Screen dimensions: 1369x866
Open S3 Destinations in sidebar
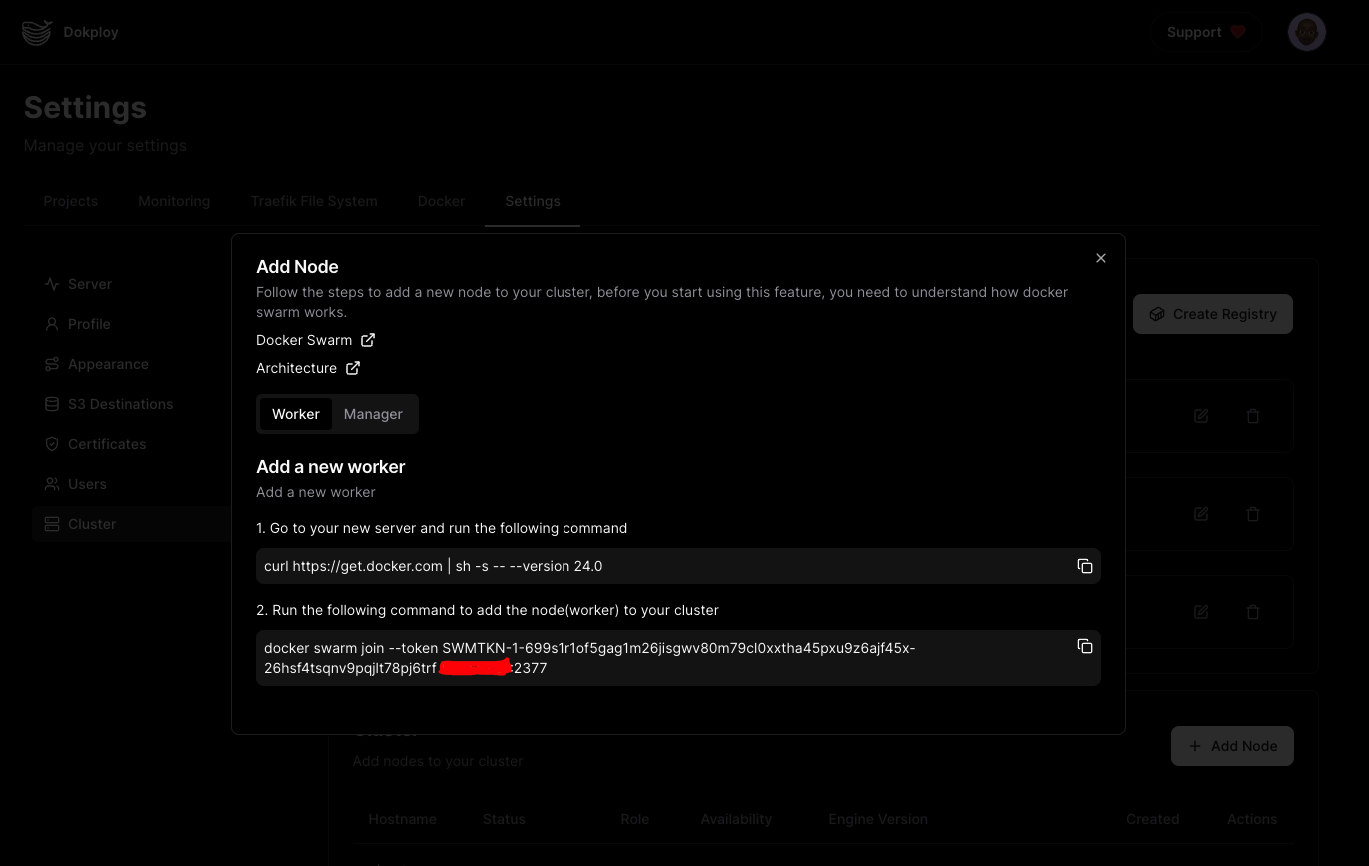[120, 404]
